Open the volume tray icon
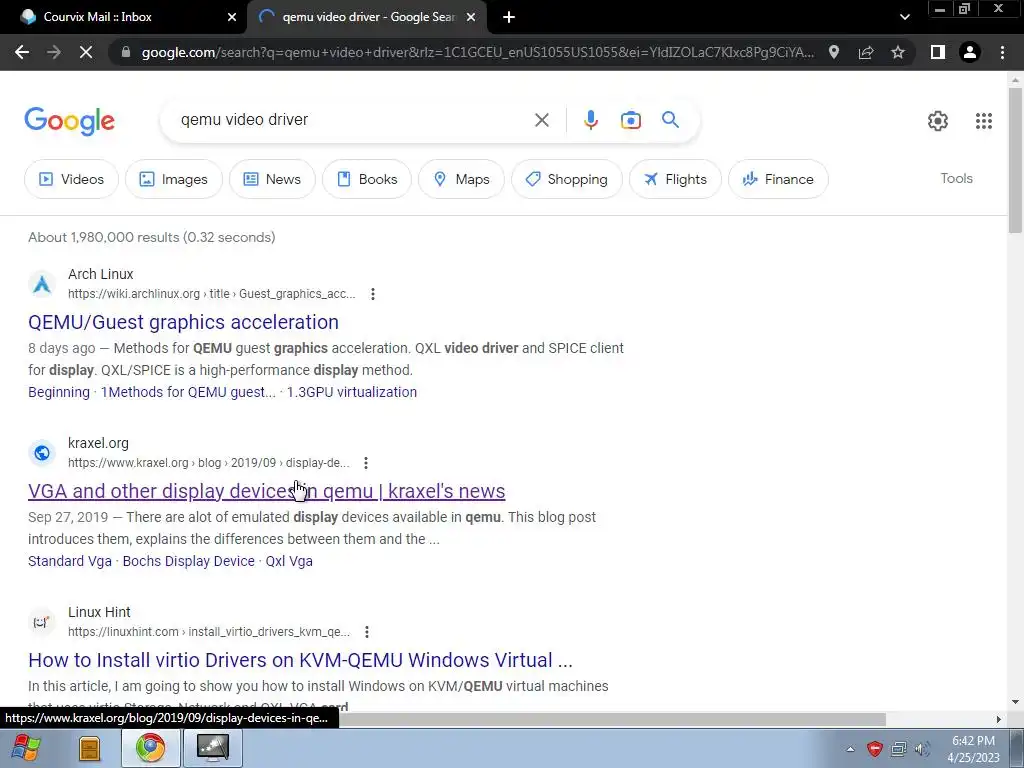Screen dimensions: 1024x768 [x=922, y=749]
